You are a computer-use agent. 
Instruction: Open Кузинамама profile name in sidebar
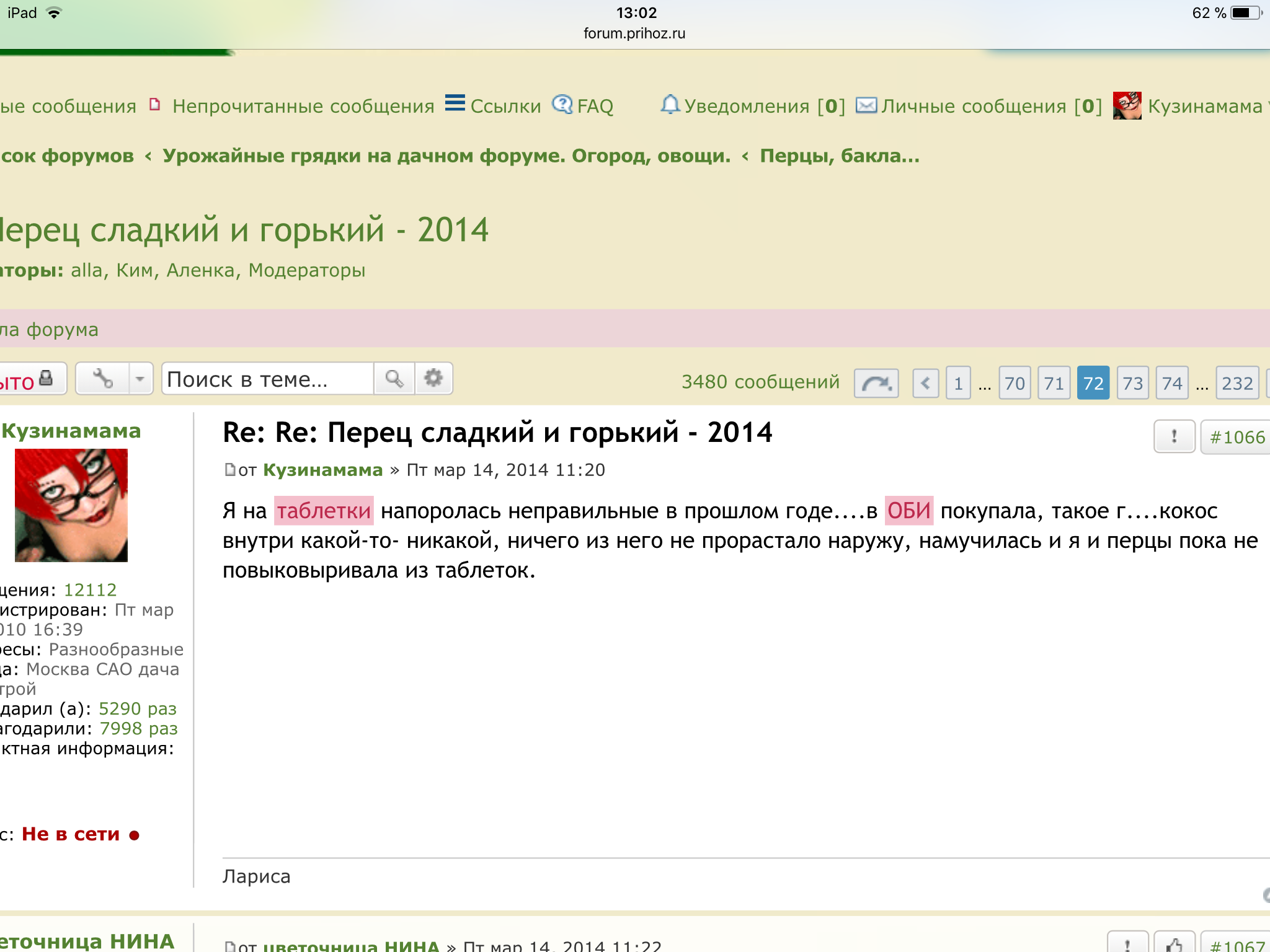pos(71,431)
